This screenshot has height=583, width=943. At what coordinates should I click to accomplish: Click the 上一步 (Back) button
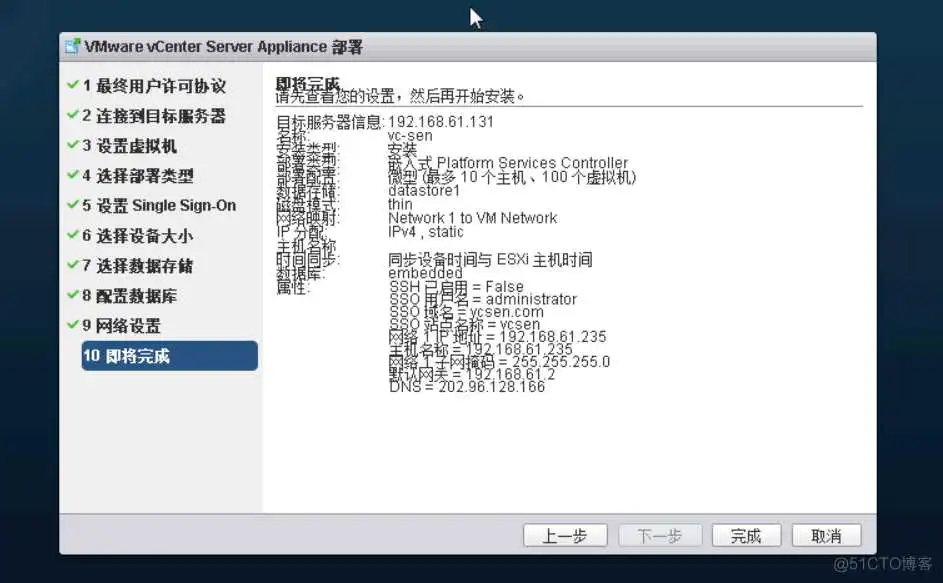pyautogui.click(x=565, y=535)
